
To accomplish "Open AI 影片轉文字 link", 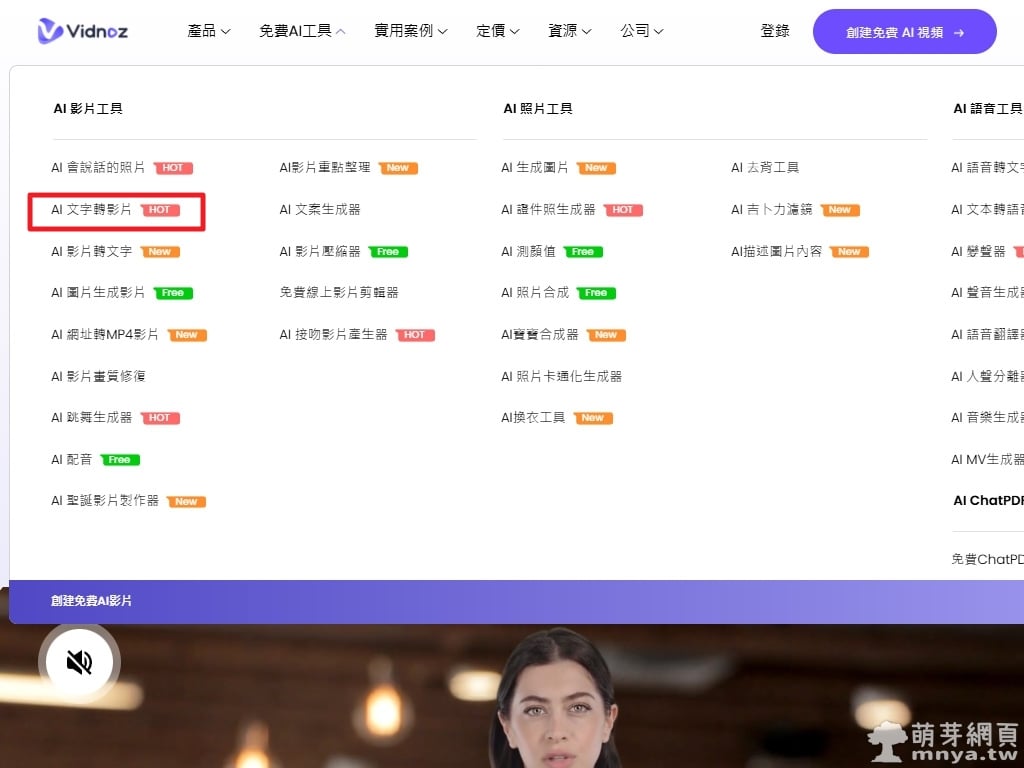I will click(92, 252).
